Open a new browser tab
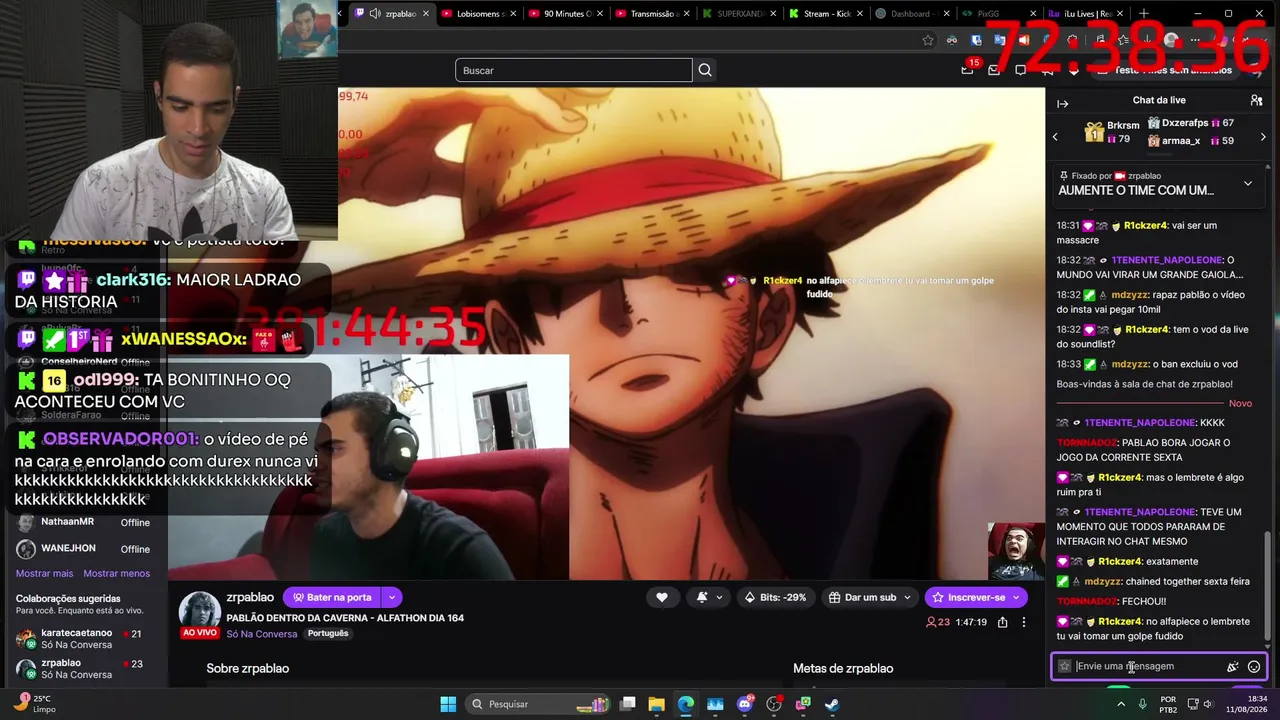 point(1144,14)
